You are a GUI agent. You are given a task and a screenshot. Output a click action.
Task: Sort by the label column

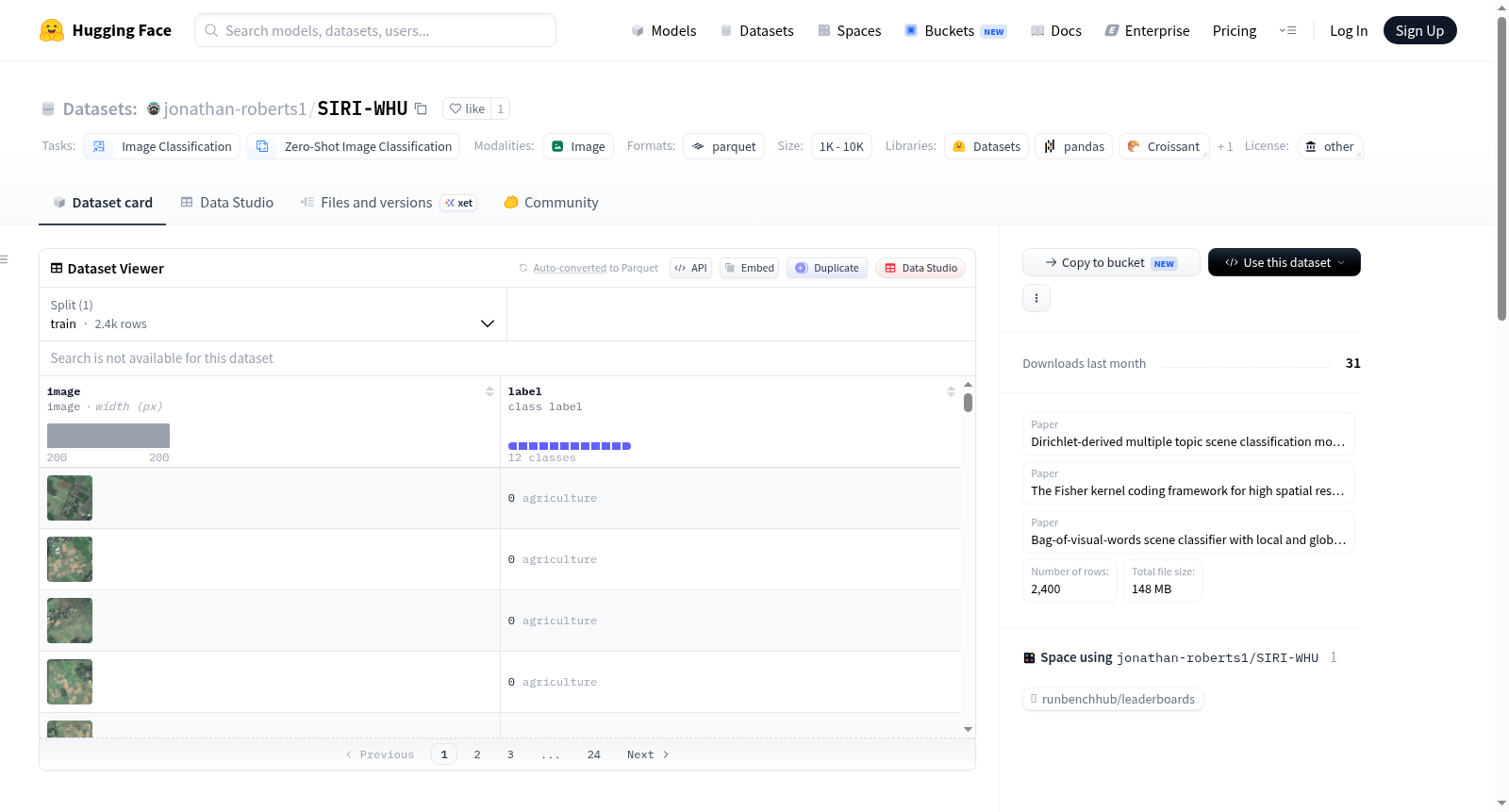pyautogui.click(x=951, y=391)
